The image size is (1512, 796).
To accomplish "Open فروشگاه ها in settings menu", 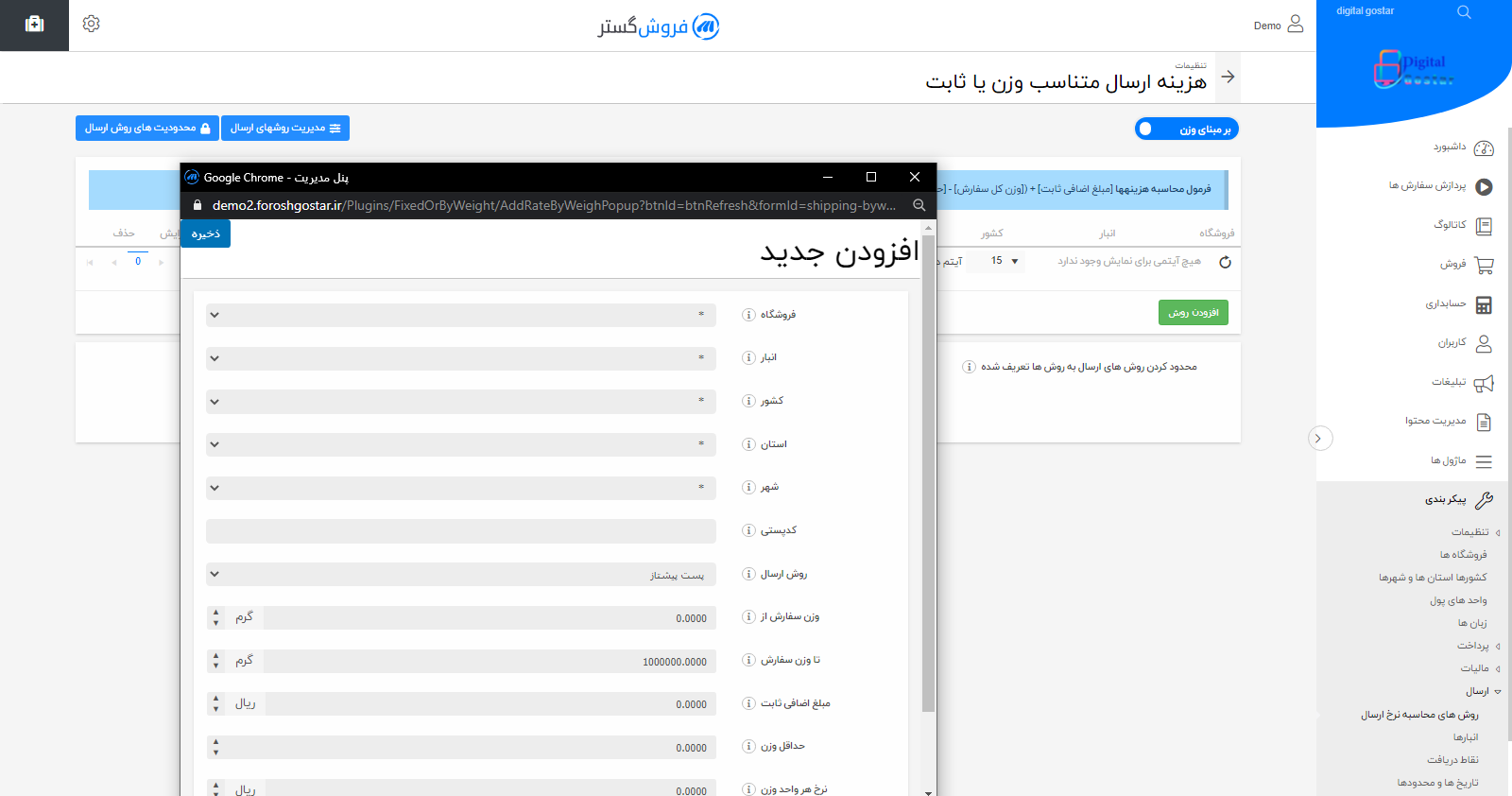I will (1463, 555).
